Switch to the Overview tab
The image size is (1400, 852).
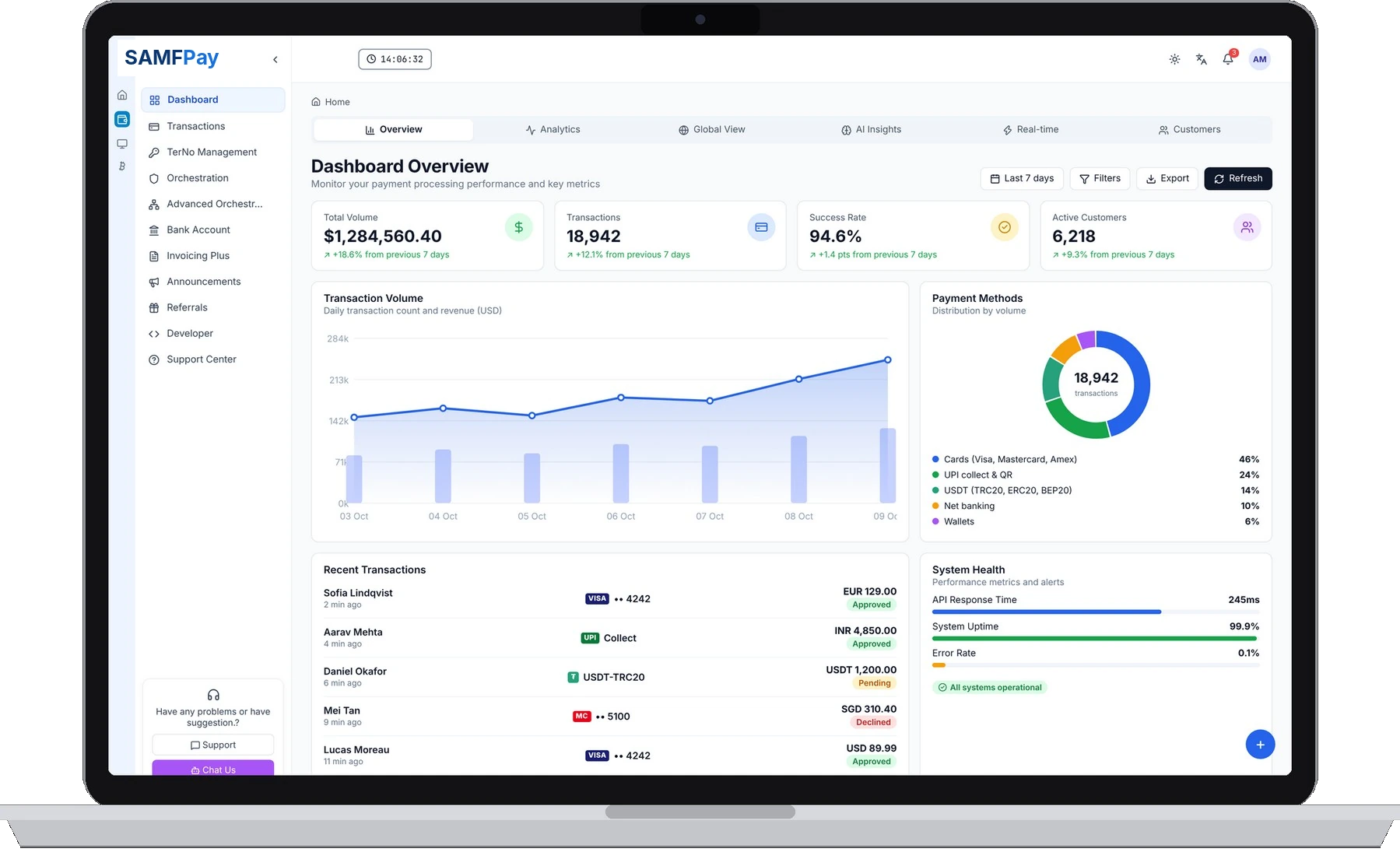(x=394, y=130)
